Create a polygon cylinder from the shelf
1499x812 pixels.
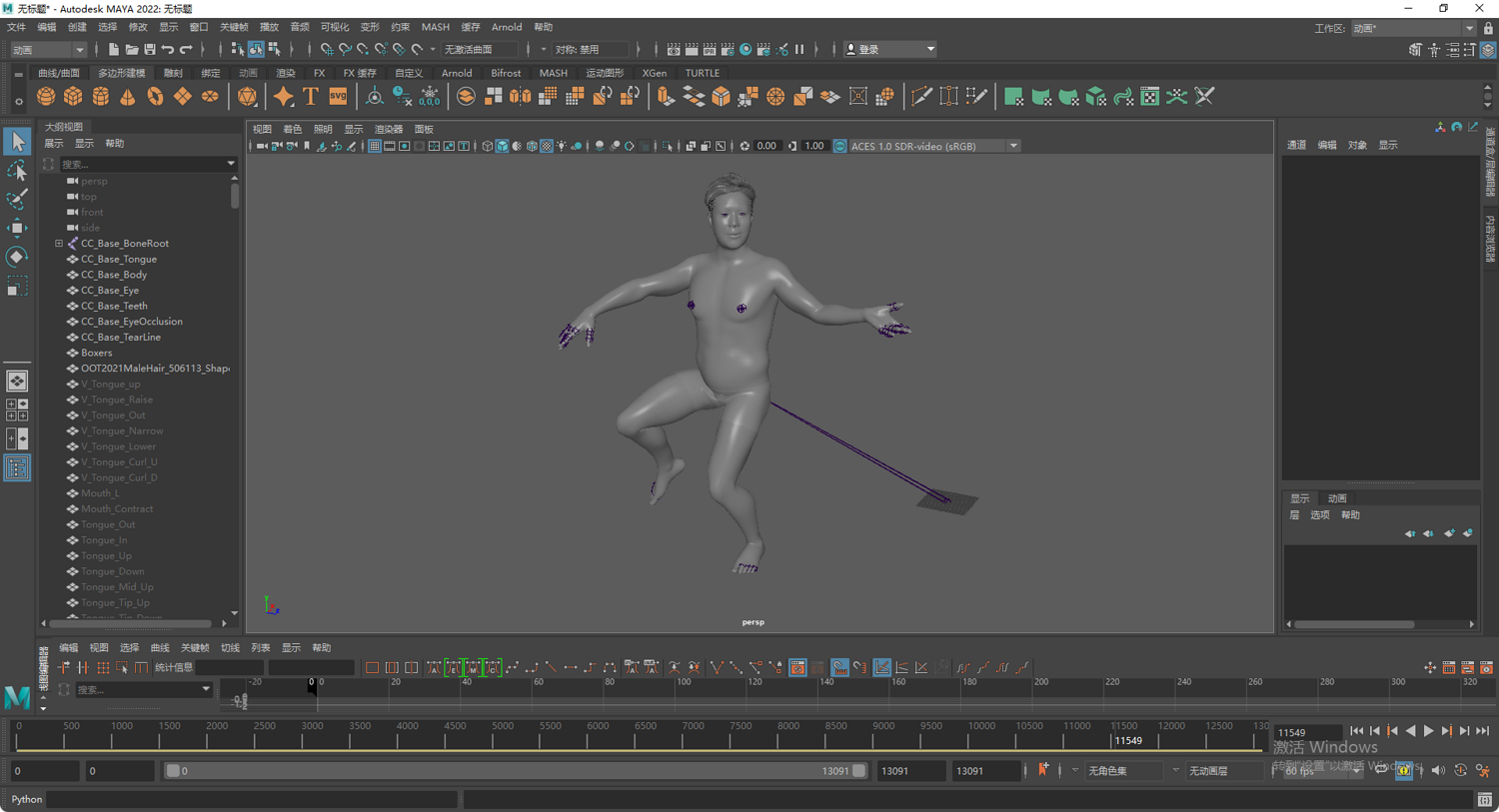coord(101,97)
